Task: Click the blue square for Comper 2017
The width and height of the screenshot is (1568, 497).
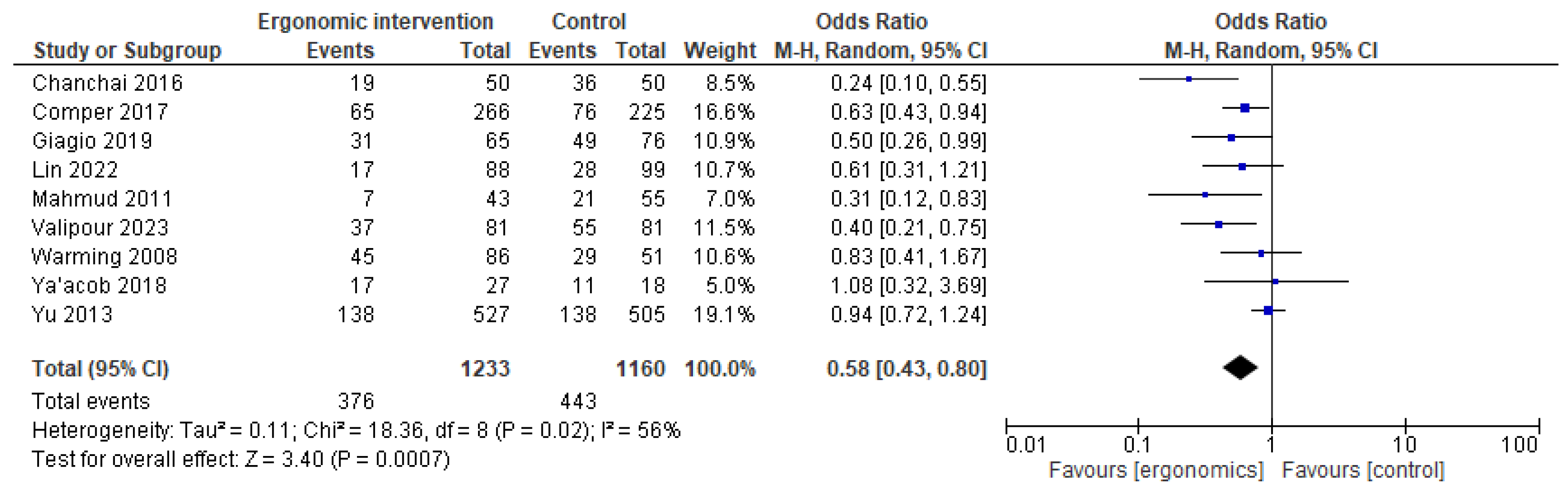Action: tap(1245, 108)
